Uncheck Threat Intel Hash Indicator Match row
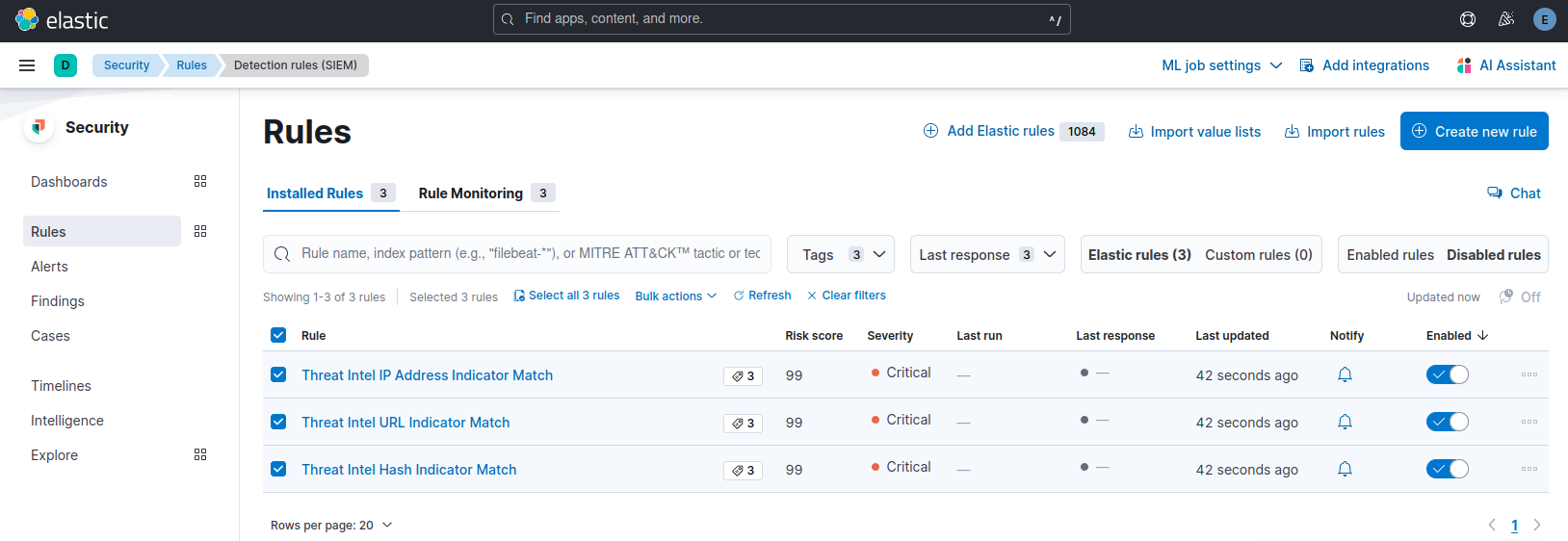This screenshot has height=541, width=1568. [x=278, y=469]
